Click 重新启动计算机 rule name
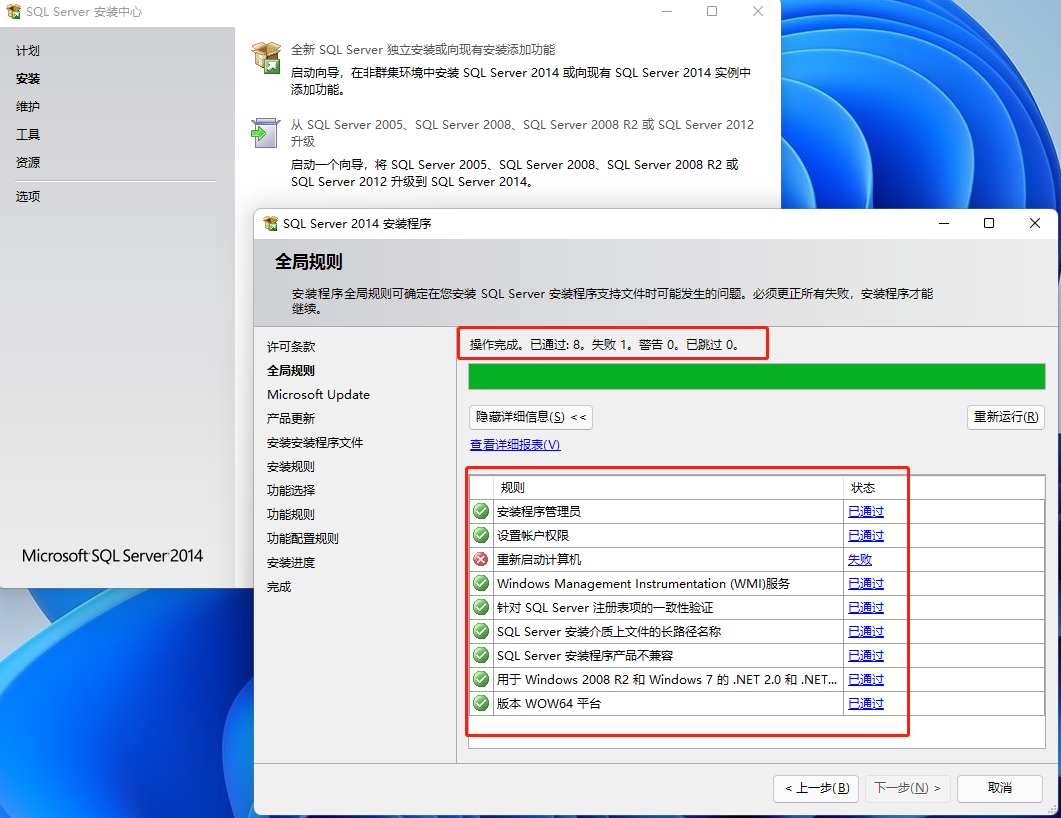The height and width of the screenshot is (818, 1061). (x=539, y=560)
